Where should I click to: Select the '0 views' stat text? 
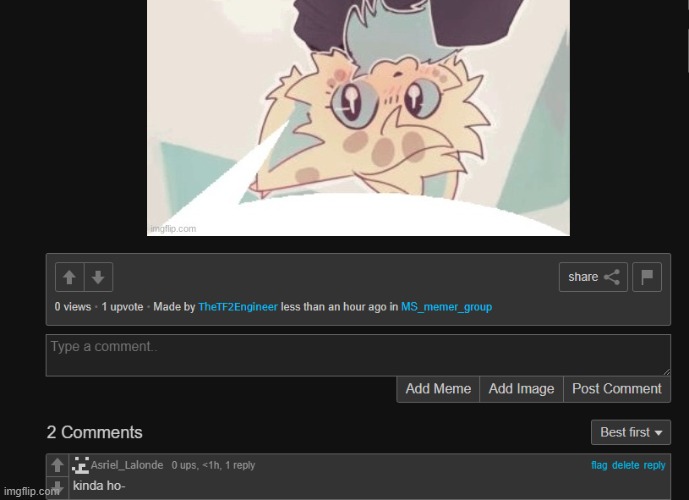(x=73, y=307)
